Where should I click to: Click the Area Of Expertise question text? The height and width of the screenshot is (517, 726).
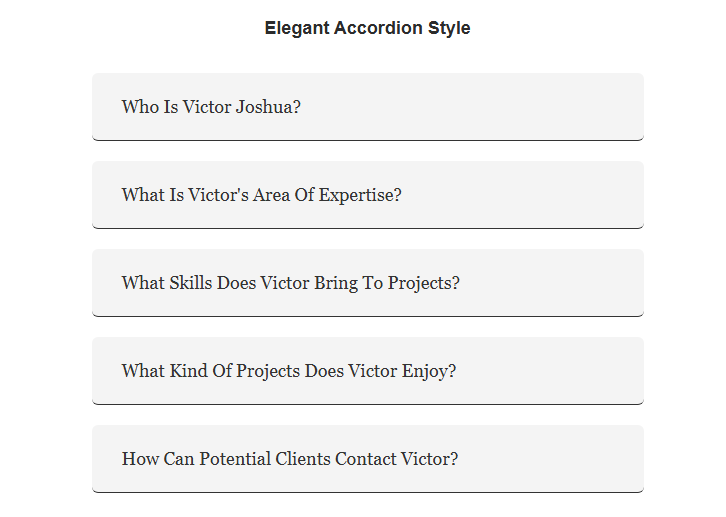[x=262, y=195]
